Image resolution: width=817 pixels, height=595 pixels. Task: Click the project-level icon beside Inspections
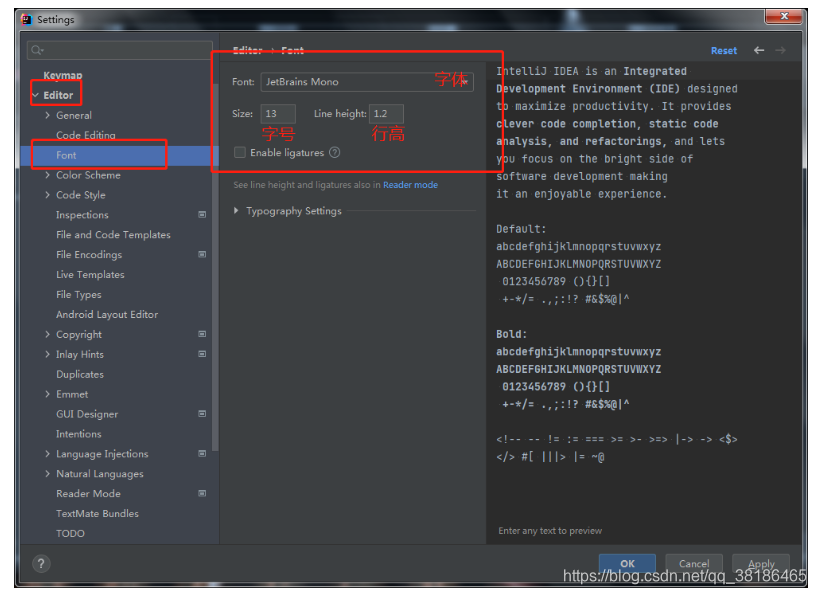pyautogui.click(x=202, y=214)
